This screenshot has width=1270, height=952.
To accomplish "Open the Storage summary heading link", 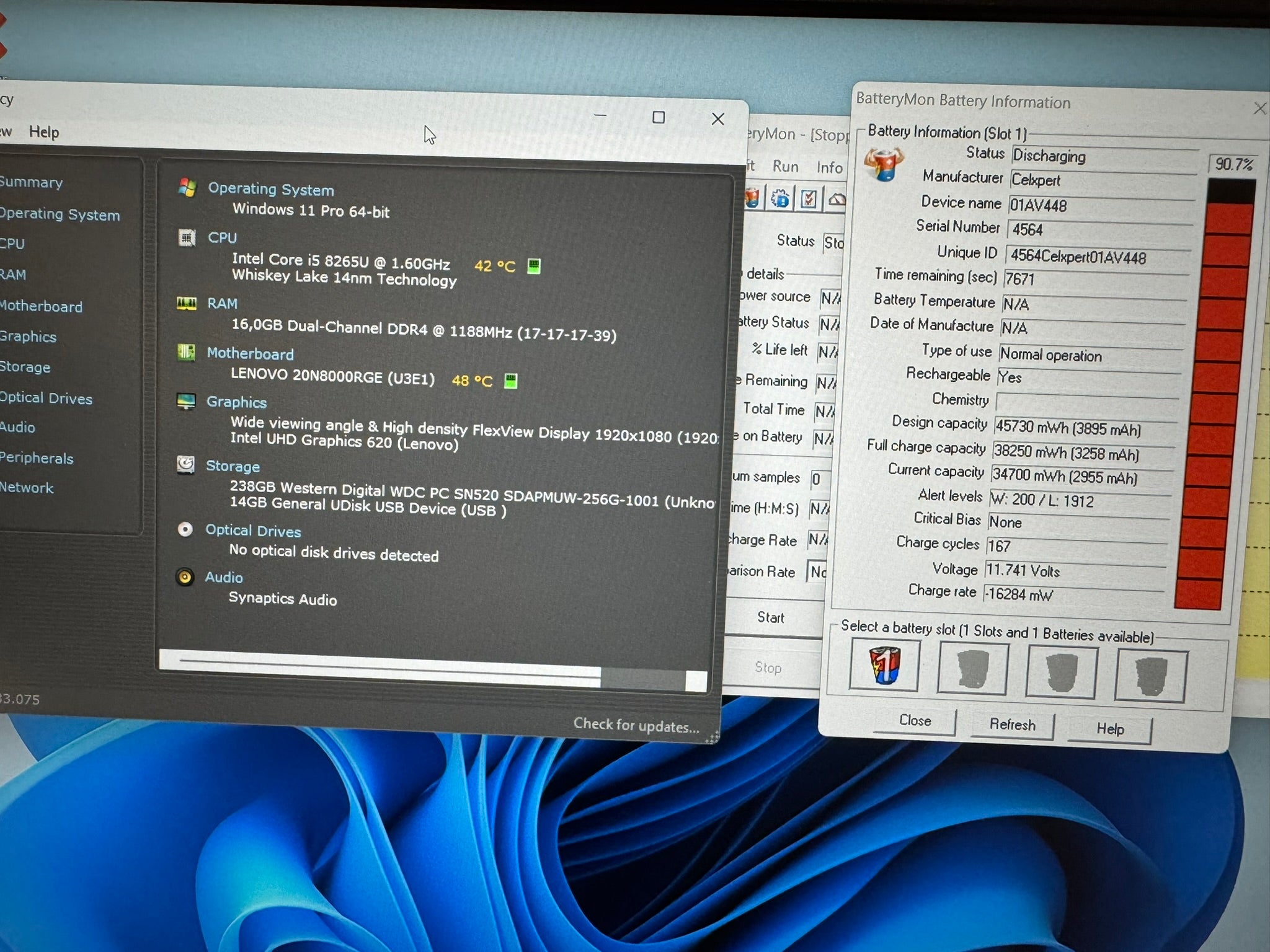I will [x=233, y=466].
